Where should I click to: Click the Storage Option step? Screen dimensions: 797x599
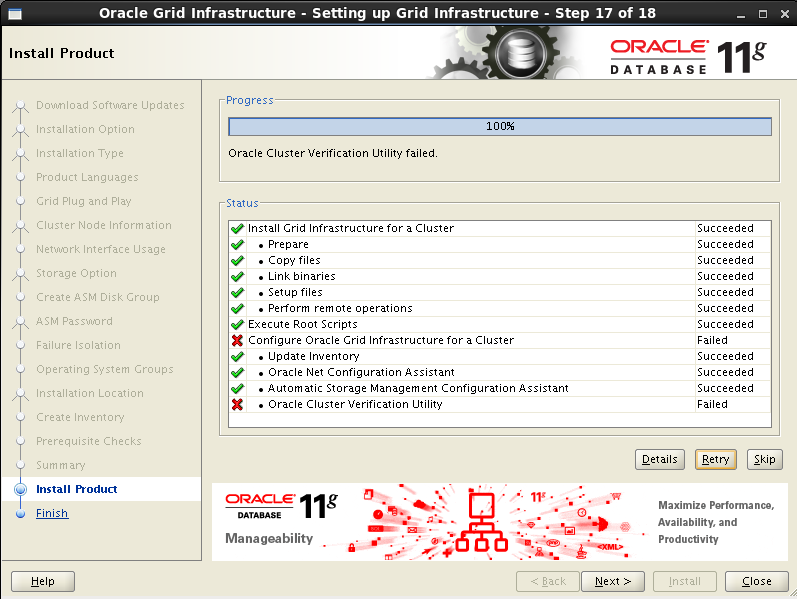pos(76,274)
